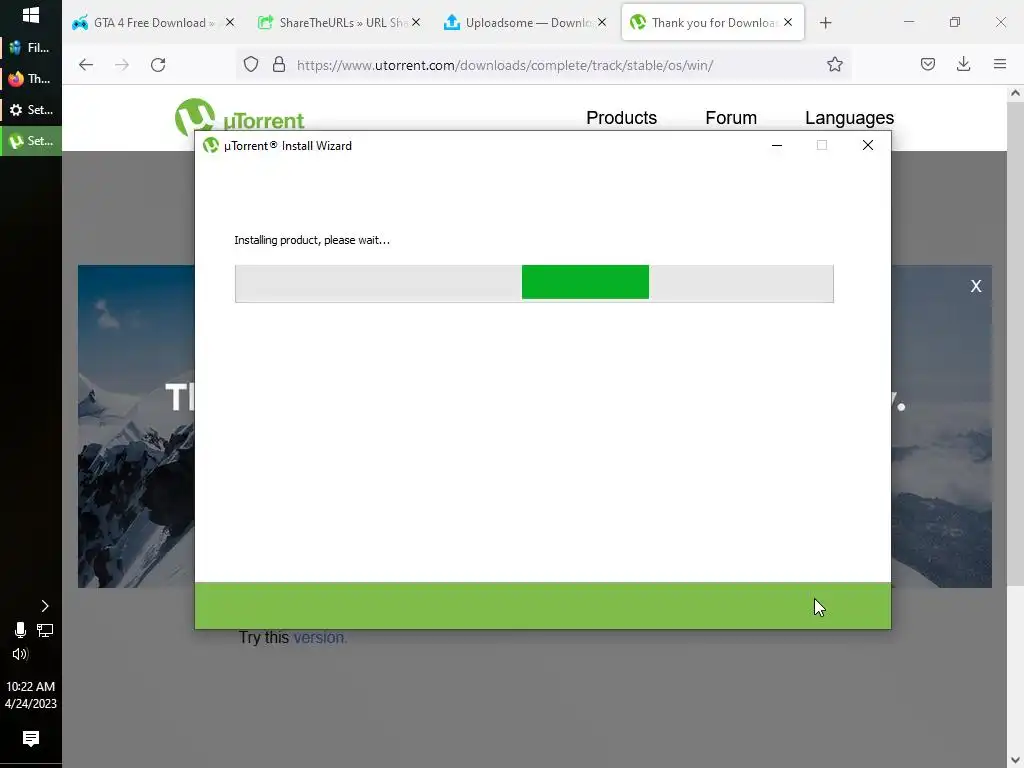Close the uTorrent Install Wizard
This screenshot has width=1024, height=768.
[867, 146]
